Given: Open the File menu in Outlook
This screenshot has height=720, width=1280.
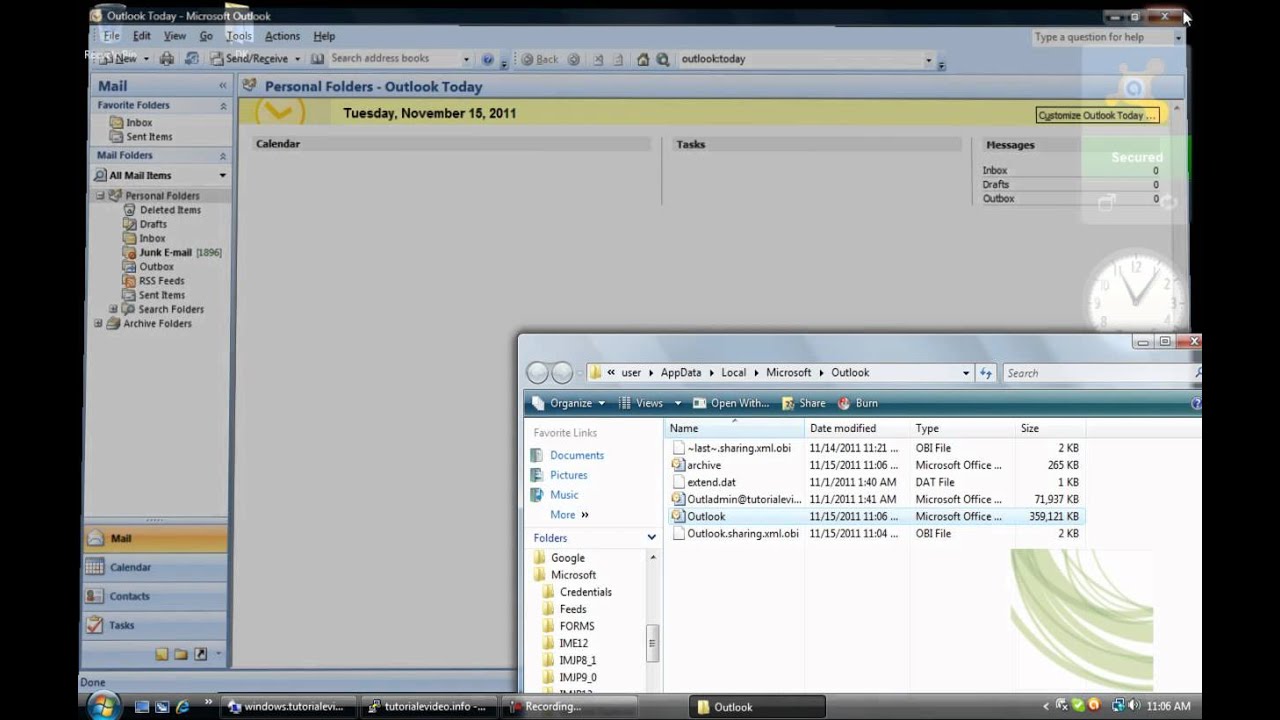Looking at the screenshot, I should 111,36.
